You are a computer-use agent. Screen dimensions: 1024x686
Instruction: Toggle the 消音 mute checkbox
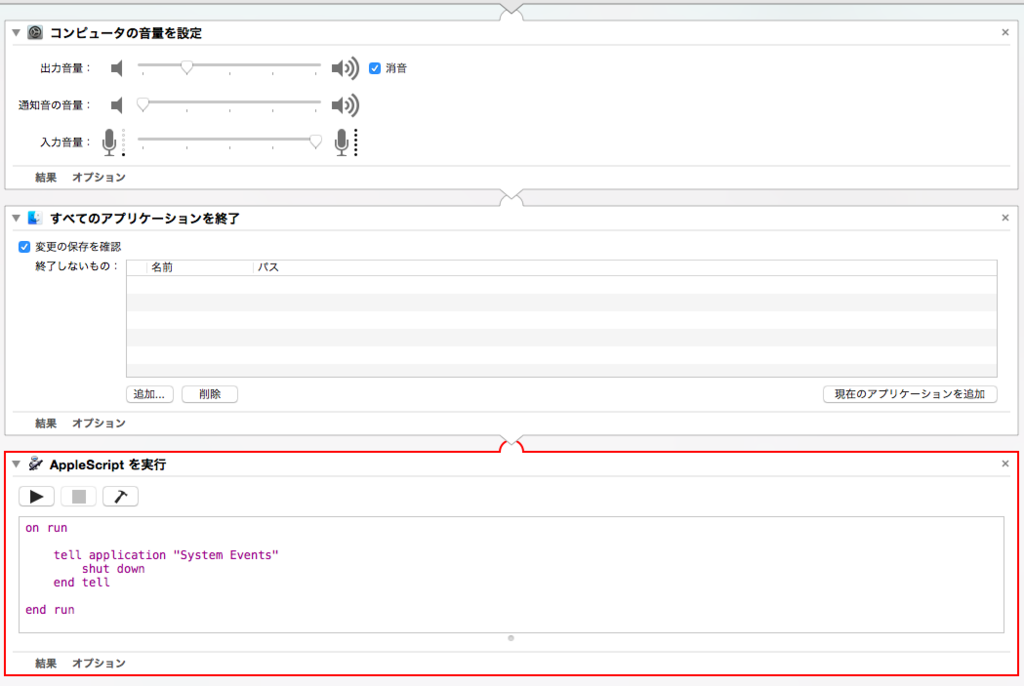tap(375, 68)
